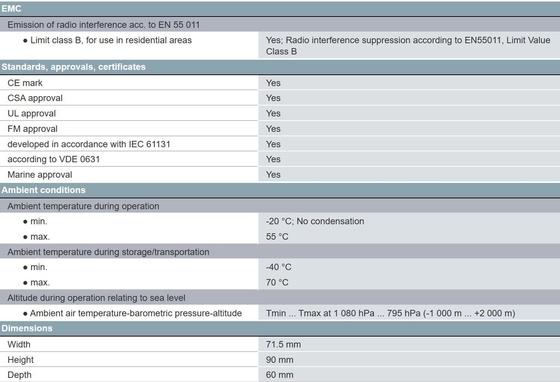Select the UL approval row label

pos(31,114)
